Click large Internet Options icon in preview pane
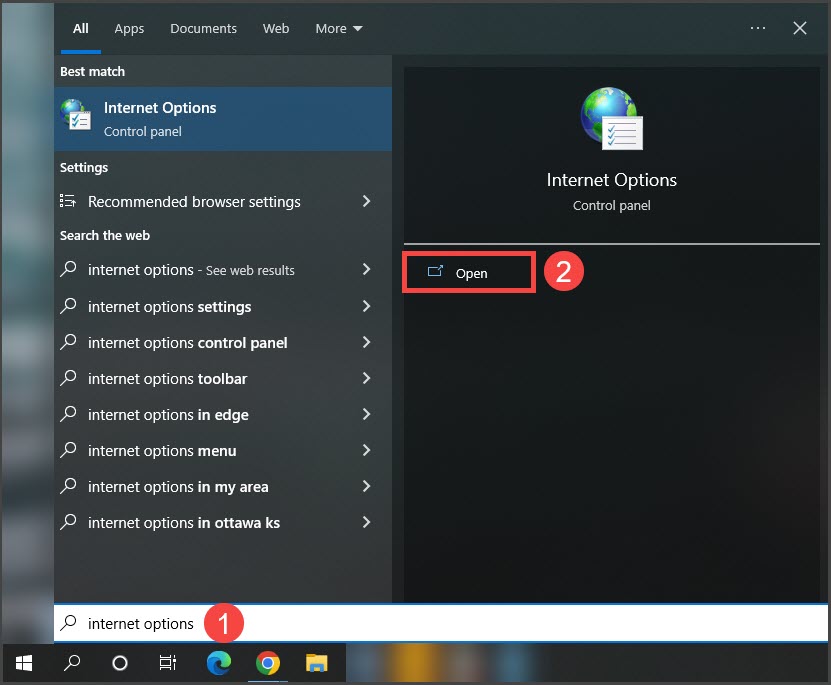Screen dimensions: 831x685 point(612,119)
